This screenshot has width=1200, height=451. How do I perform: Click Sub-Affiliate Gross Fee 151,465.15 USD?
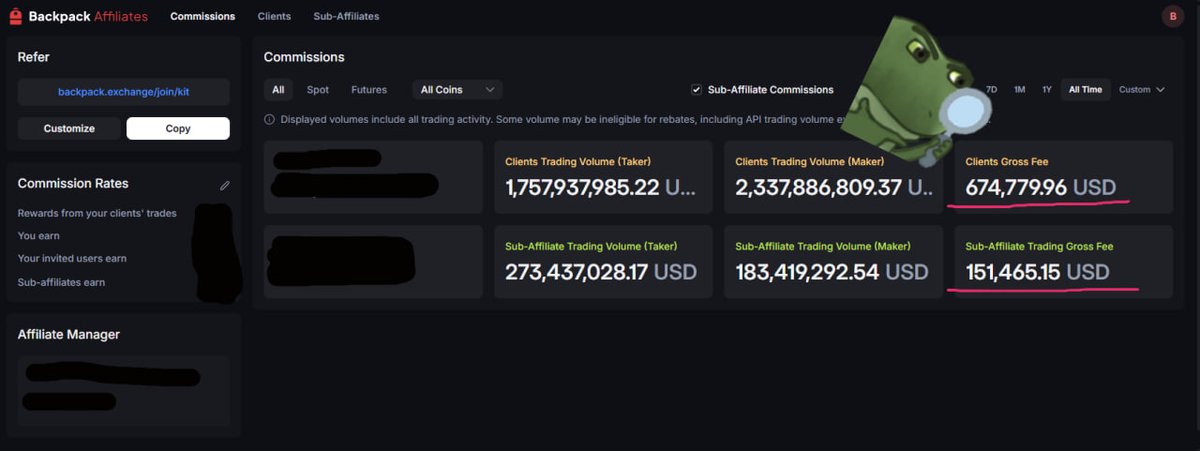tap(1038, 272)
